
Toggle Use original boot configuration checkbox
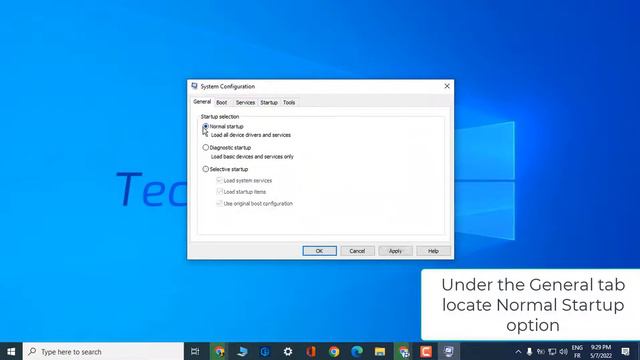coord(219,203)
